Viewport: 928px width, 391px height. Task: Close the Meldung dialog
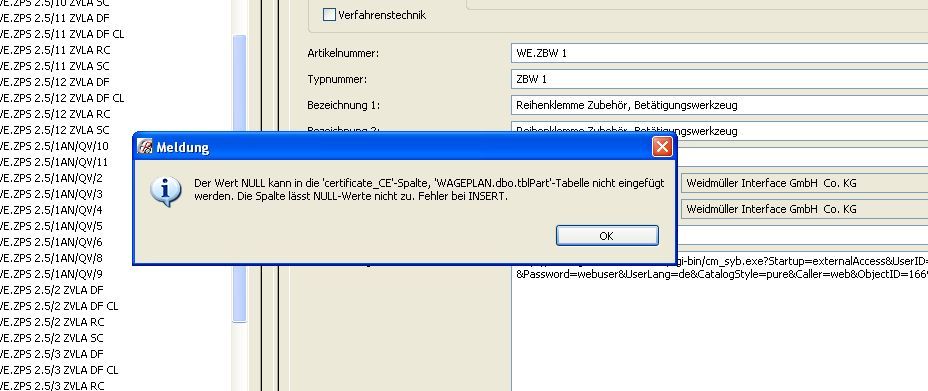coord(662,147)
